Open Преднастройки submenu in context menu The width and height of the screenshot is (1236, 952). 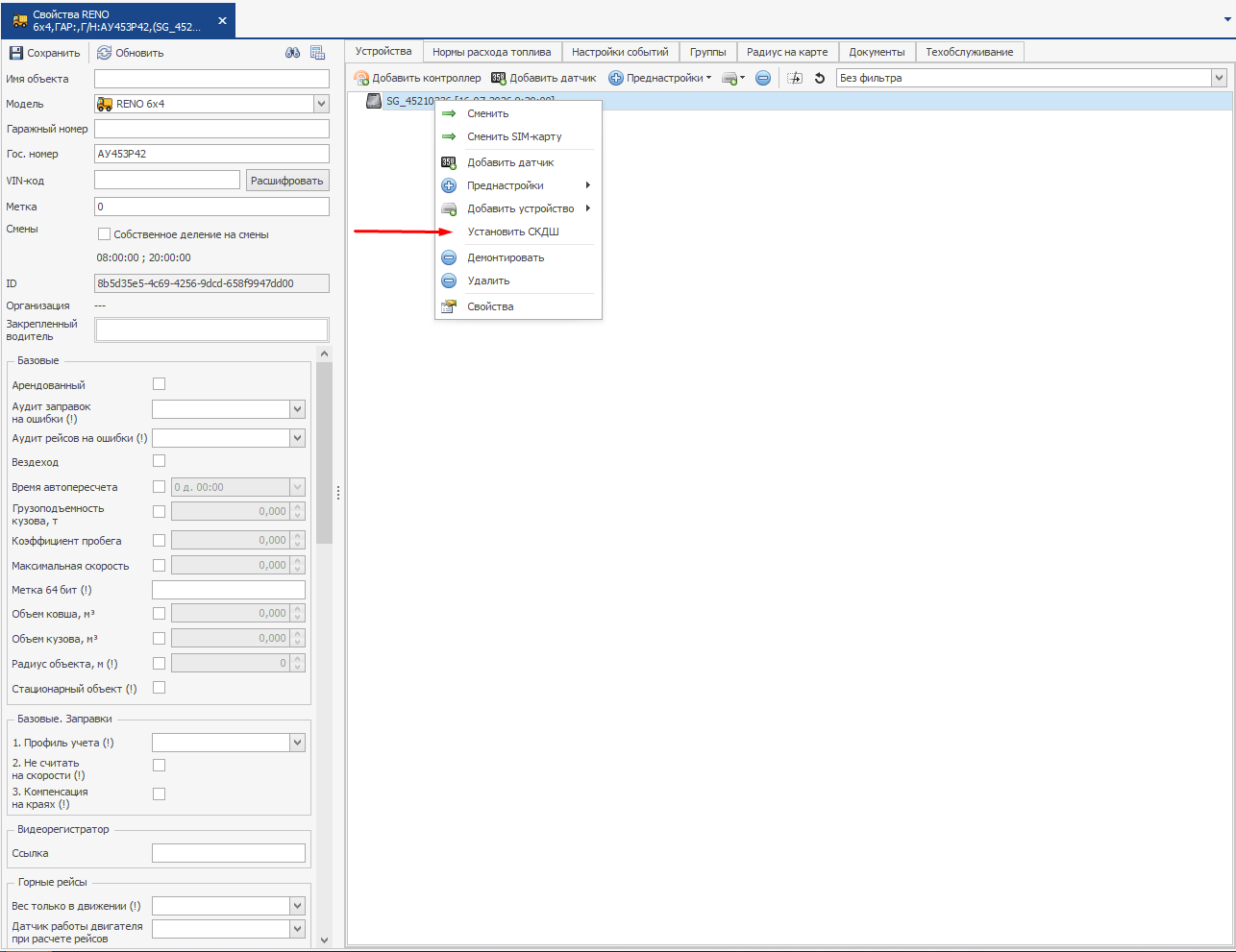518,185
